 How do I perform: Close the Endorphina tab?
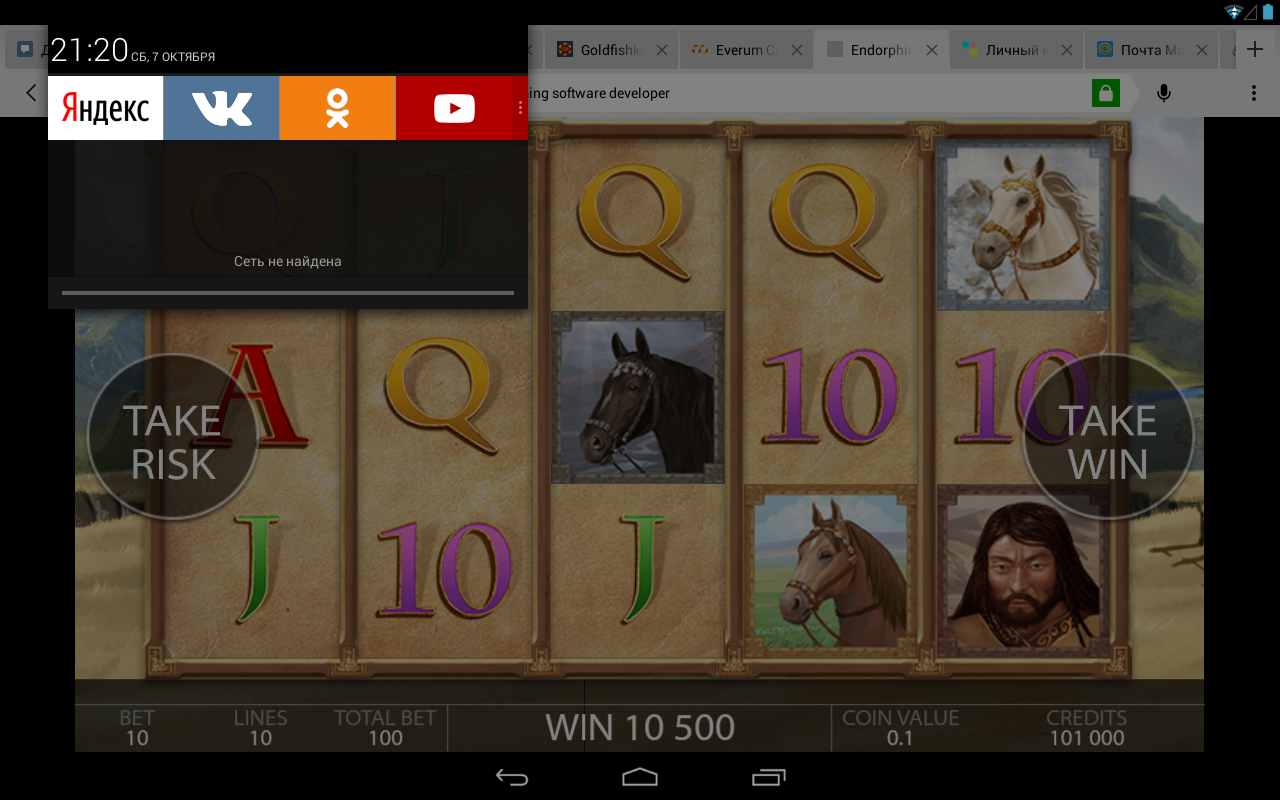pyautogui.click(x=932, y=50)
